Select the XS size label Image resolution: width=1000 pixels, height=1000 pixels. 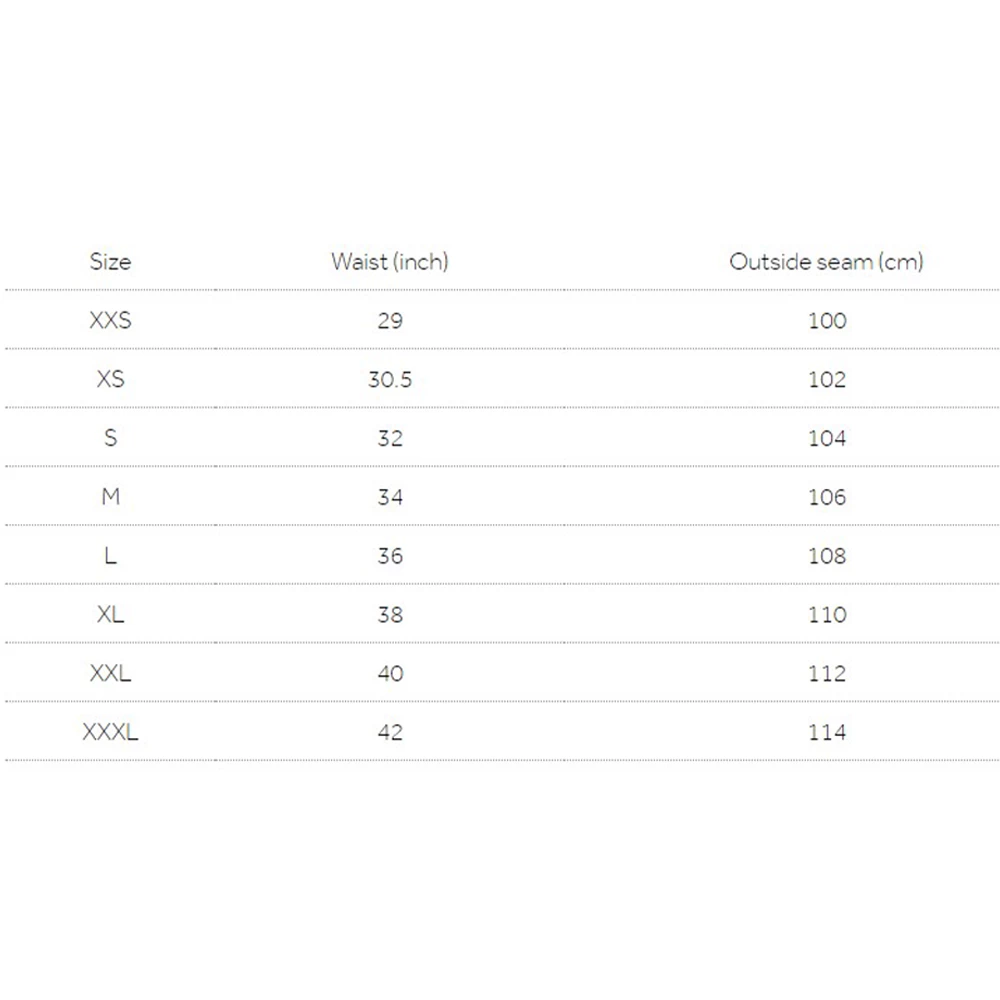110,380
